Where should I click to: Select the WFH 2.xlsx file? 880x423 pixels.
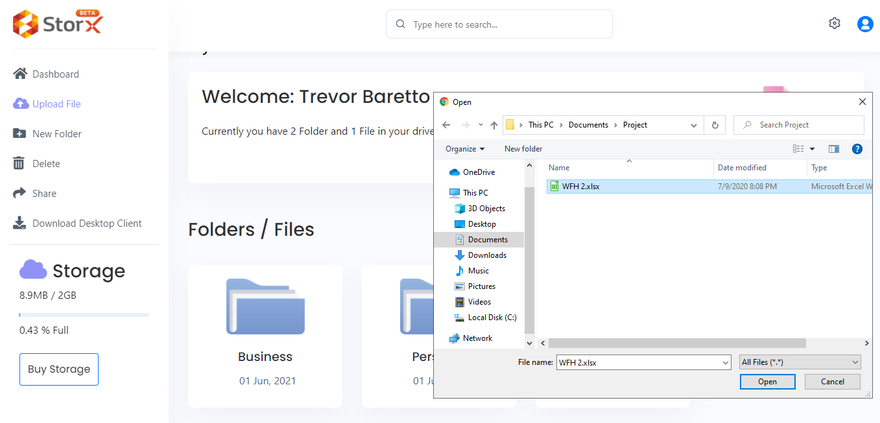(x=580, y=186)
